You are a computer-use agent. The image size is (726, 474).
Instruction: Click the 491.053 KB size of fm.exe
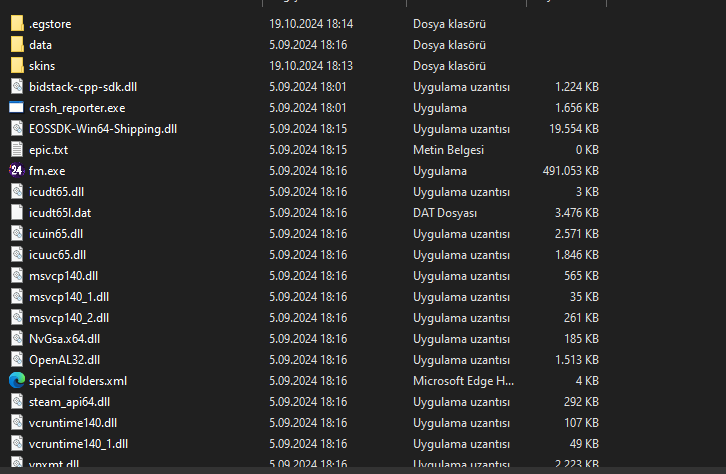[571, 171]
